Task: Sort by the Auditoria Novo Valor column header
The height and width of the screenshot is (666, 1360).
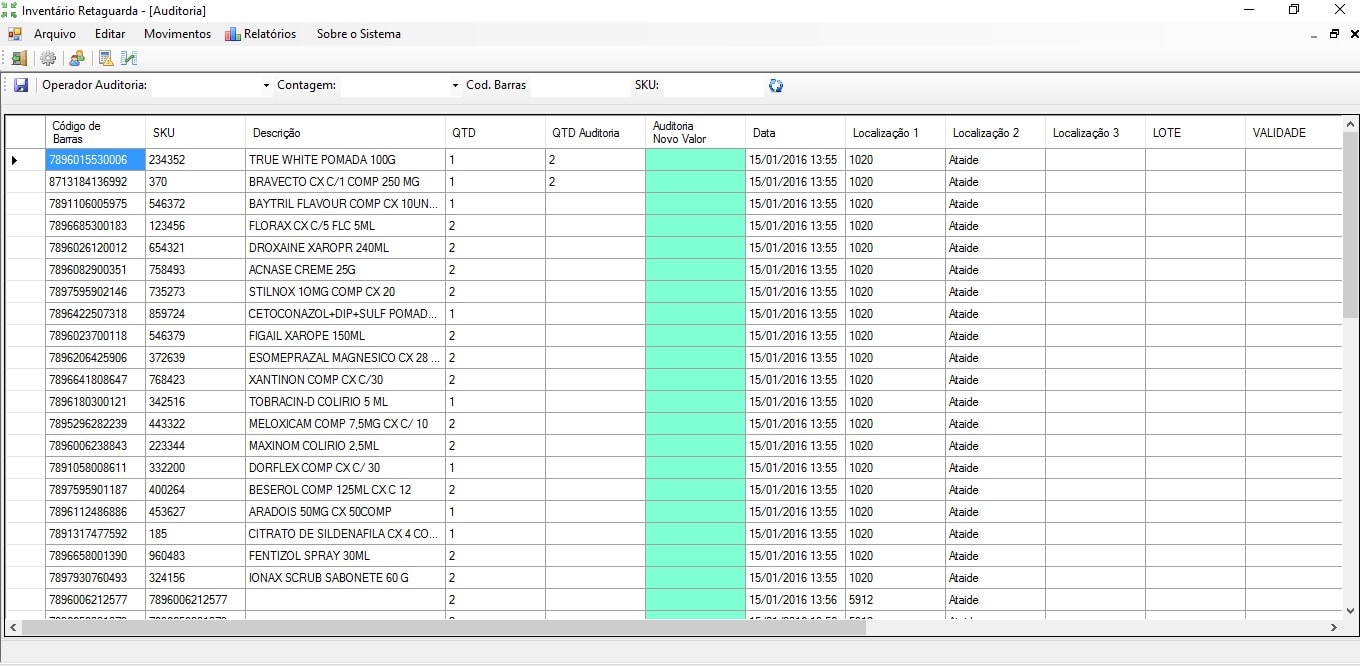Action: click(x=695, y=132)
